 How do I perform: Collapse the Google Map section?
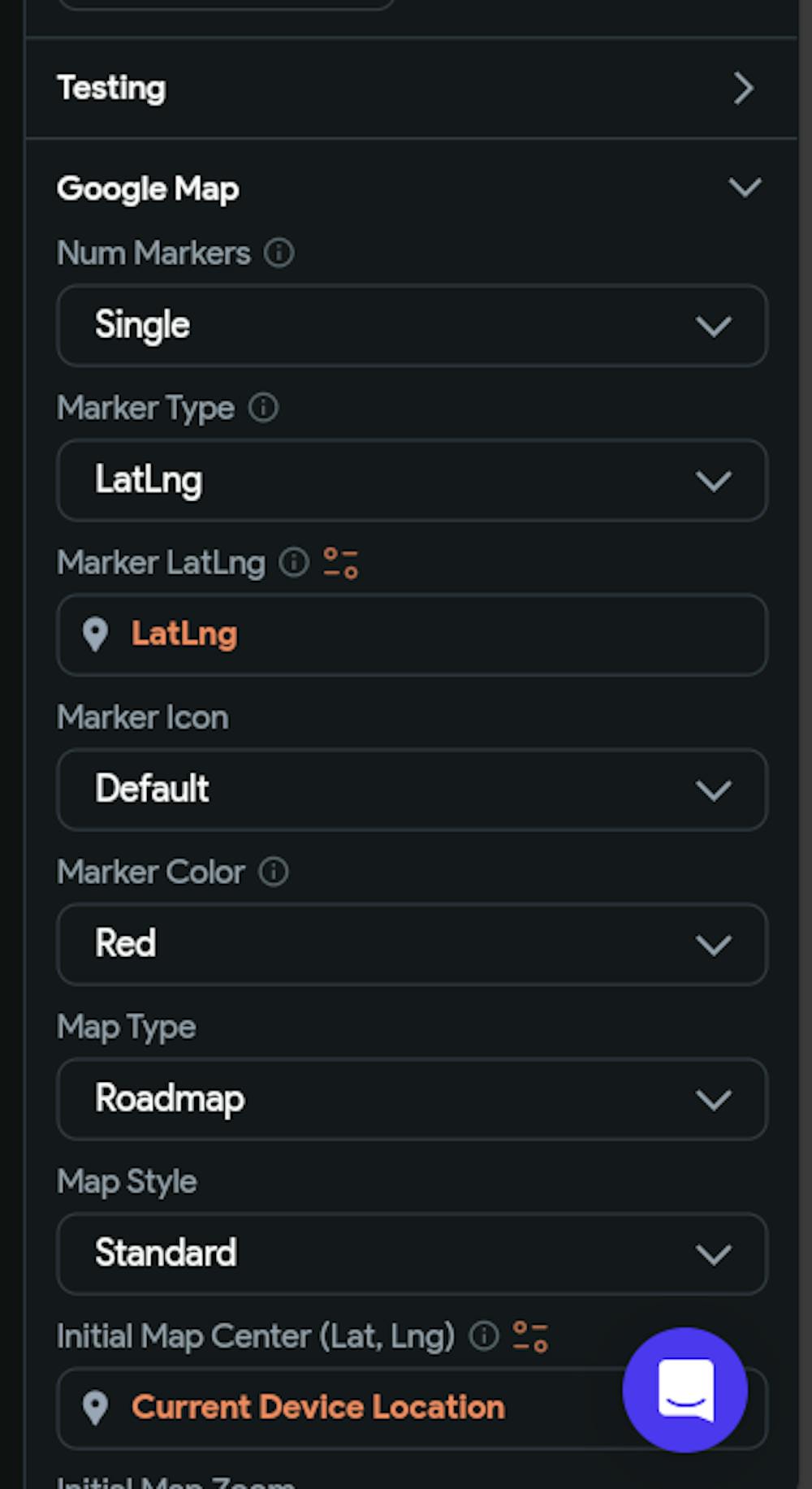(x=745, y=188)
